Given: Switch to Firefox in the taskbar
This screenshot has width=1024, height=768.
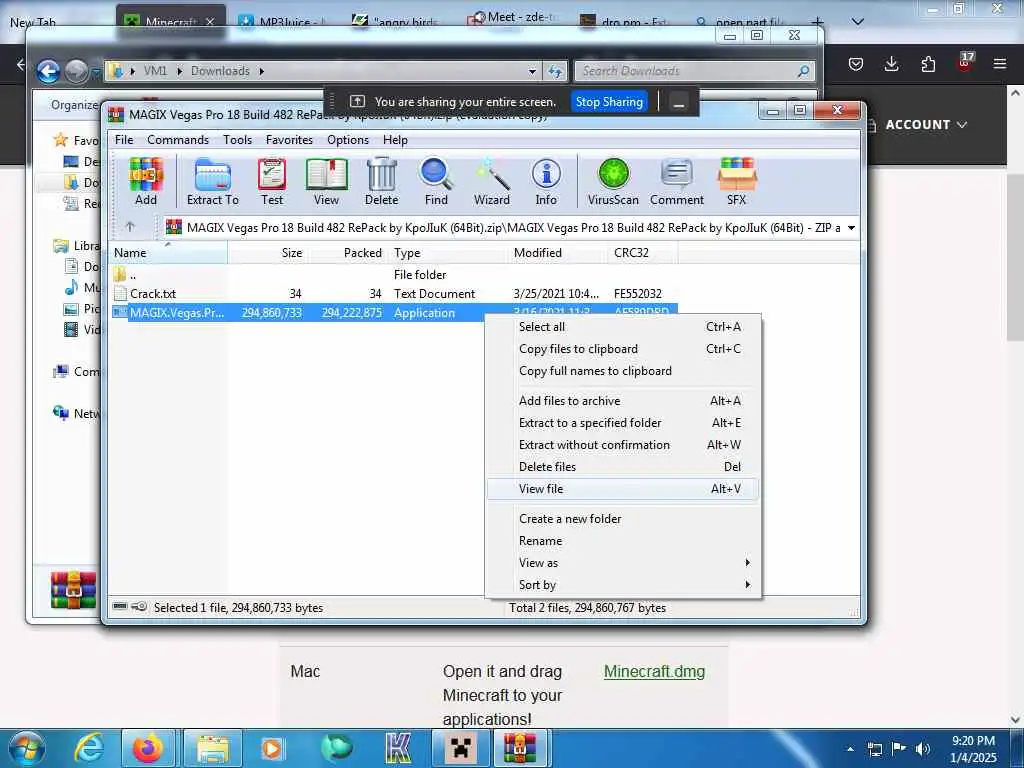Looking at the screenshot, I should coord(148,748).
